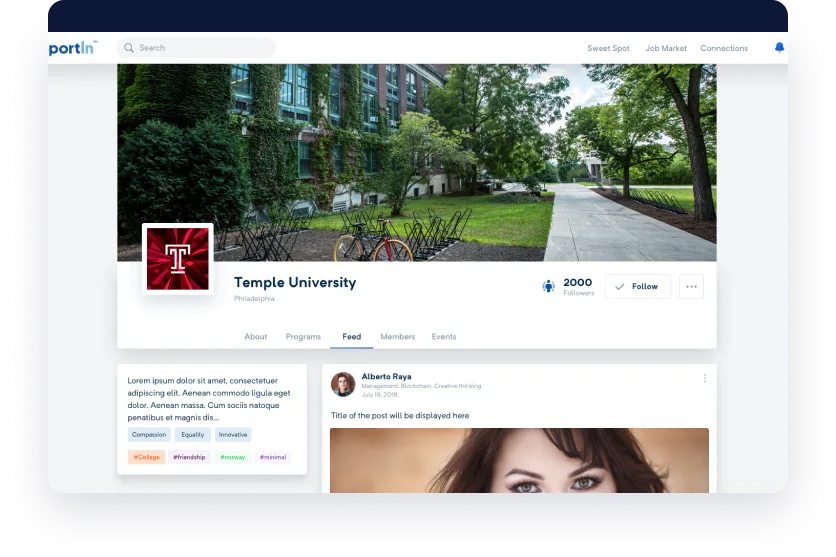836x557 pixels.
Task: Select the Feed tab
Action: tap(352, 337)
